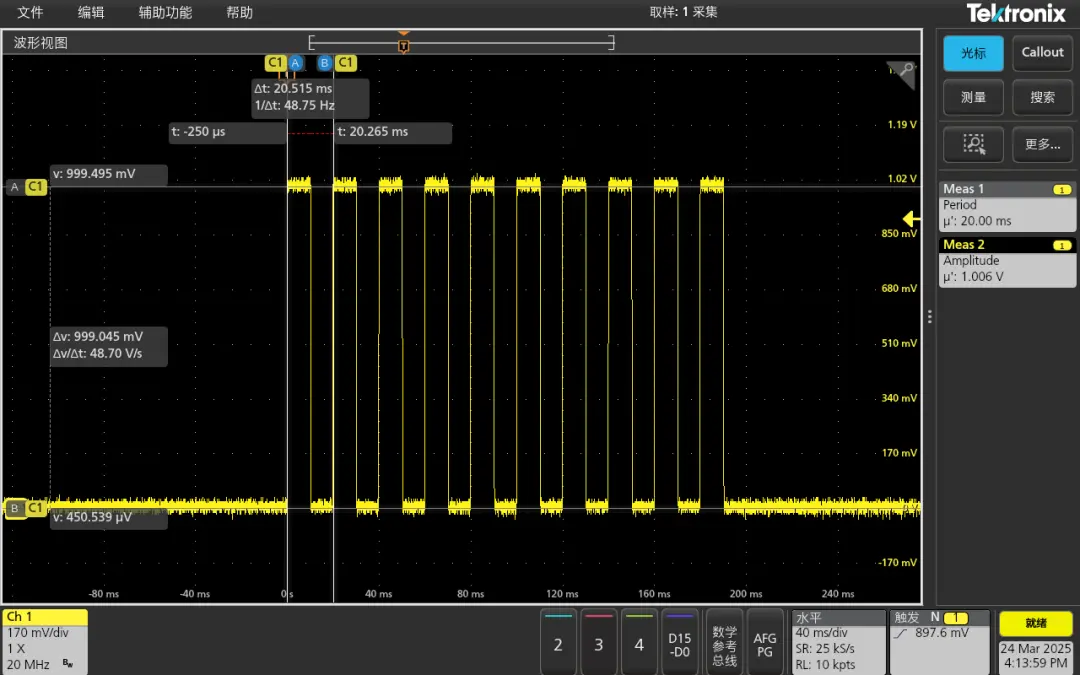Open the 文件 menu
Image resolution: width=1080 pixels, height=675 pixels.
coord(30,12)
